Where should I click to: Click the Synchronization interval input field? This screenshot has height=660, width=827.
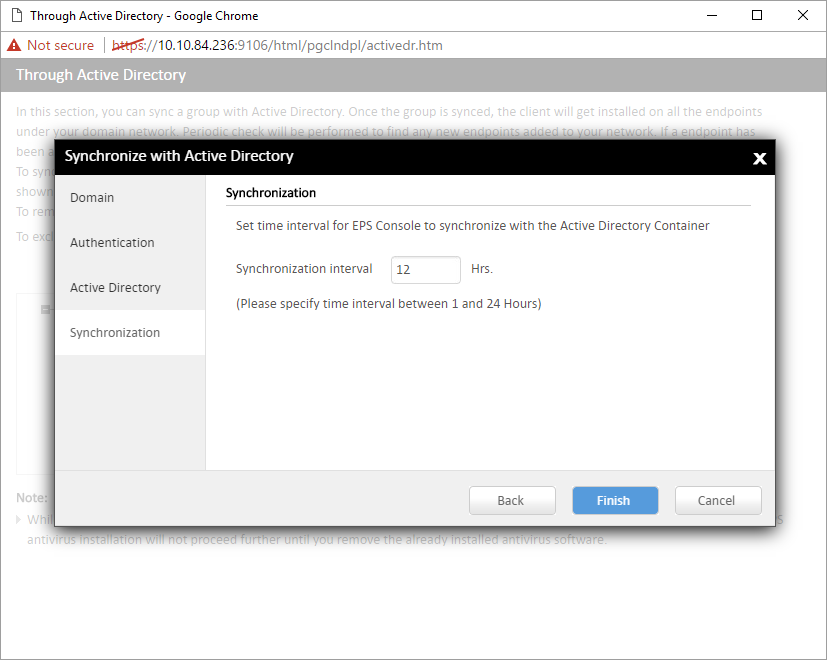click(426, 270)
